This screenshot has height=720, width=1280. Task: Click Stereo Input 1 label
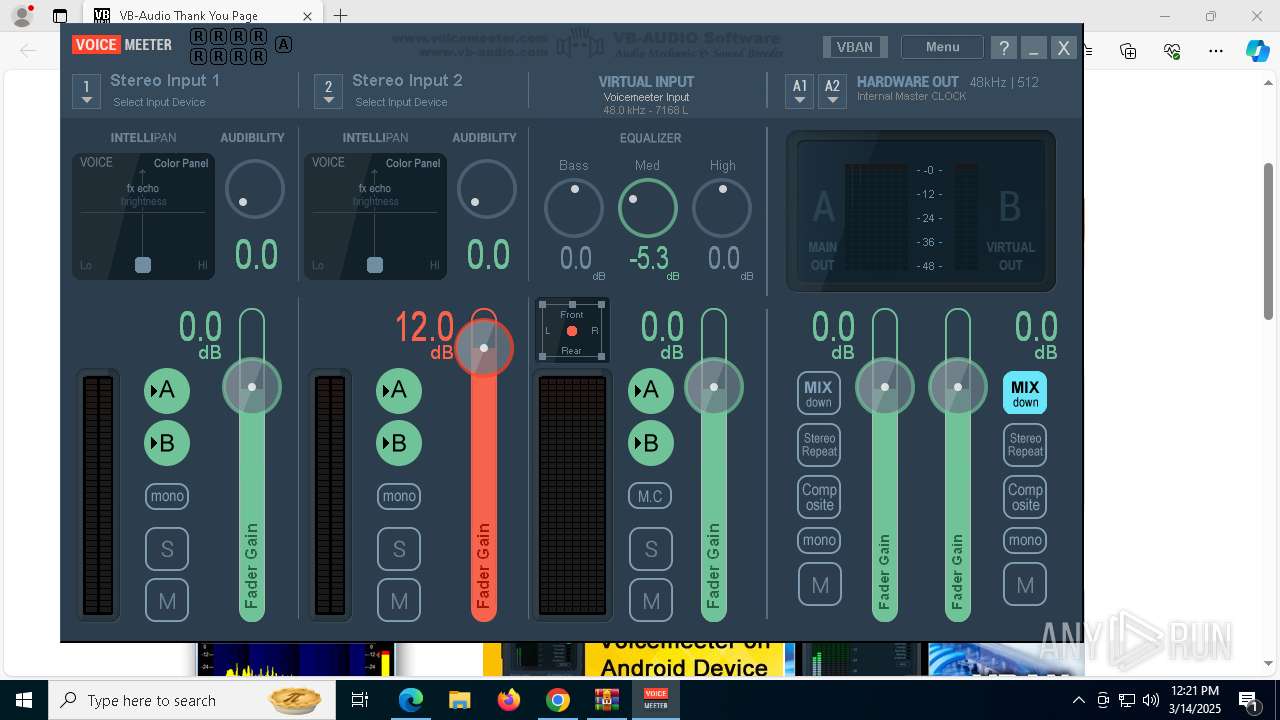coord(165,80)
